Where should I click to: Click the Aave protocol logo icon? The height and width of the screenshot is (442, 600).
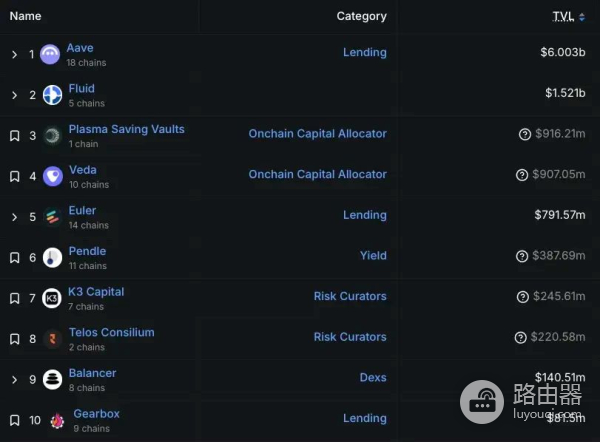(50, 55)
